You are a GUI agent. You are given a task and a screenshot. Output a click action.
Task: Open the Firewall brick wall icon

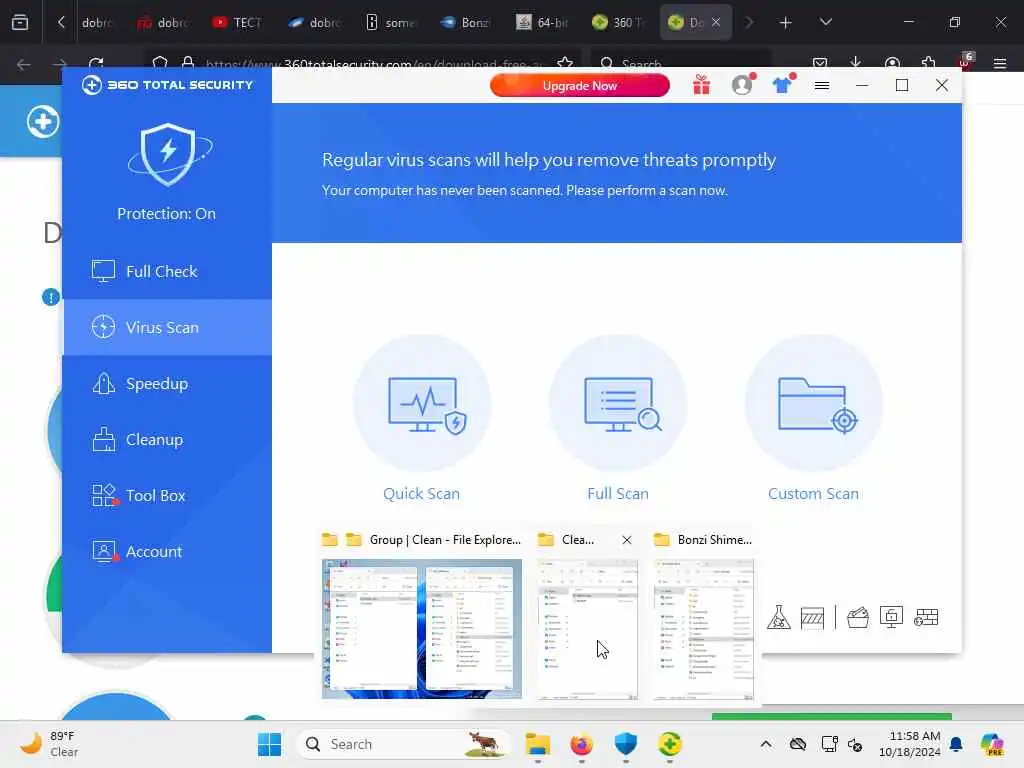click(926, 617)
